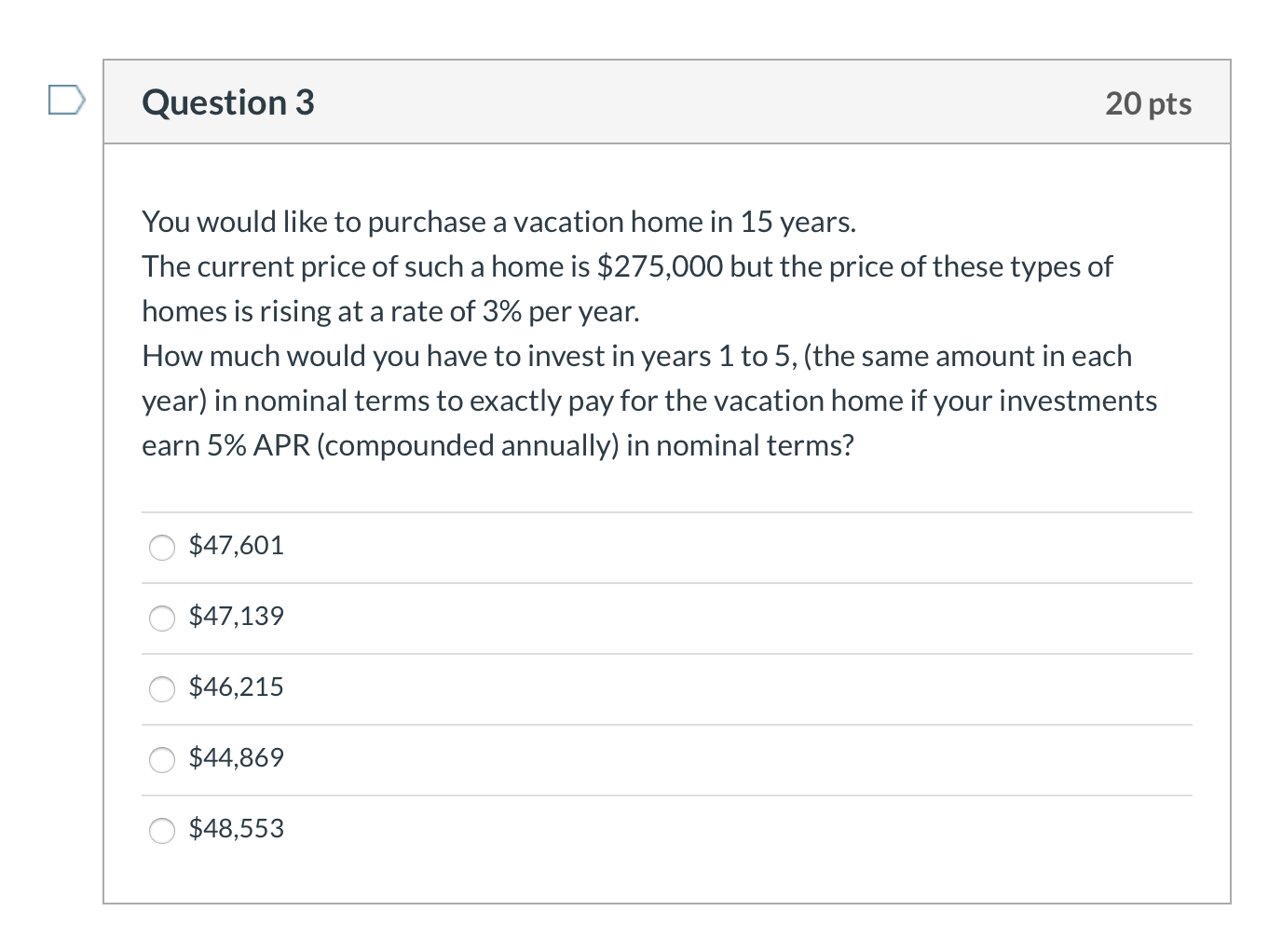Select the $46,215 radio button

(x=162, y=689)
